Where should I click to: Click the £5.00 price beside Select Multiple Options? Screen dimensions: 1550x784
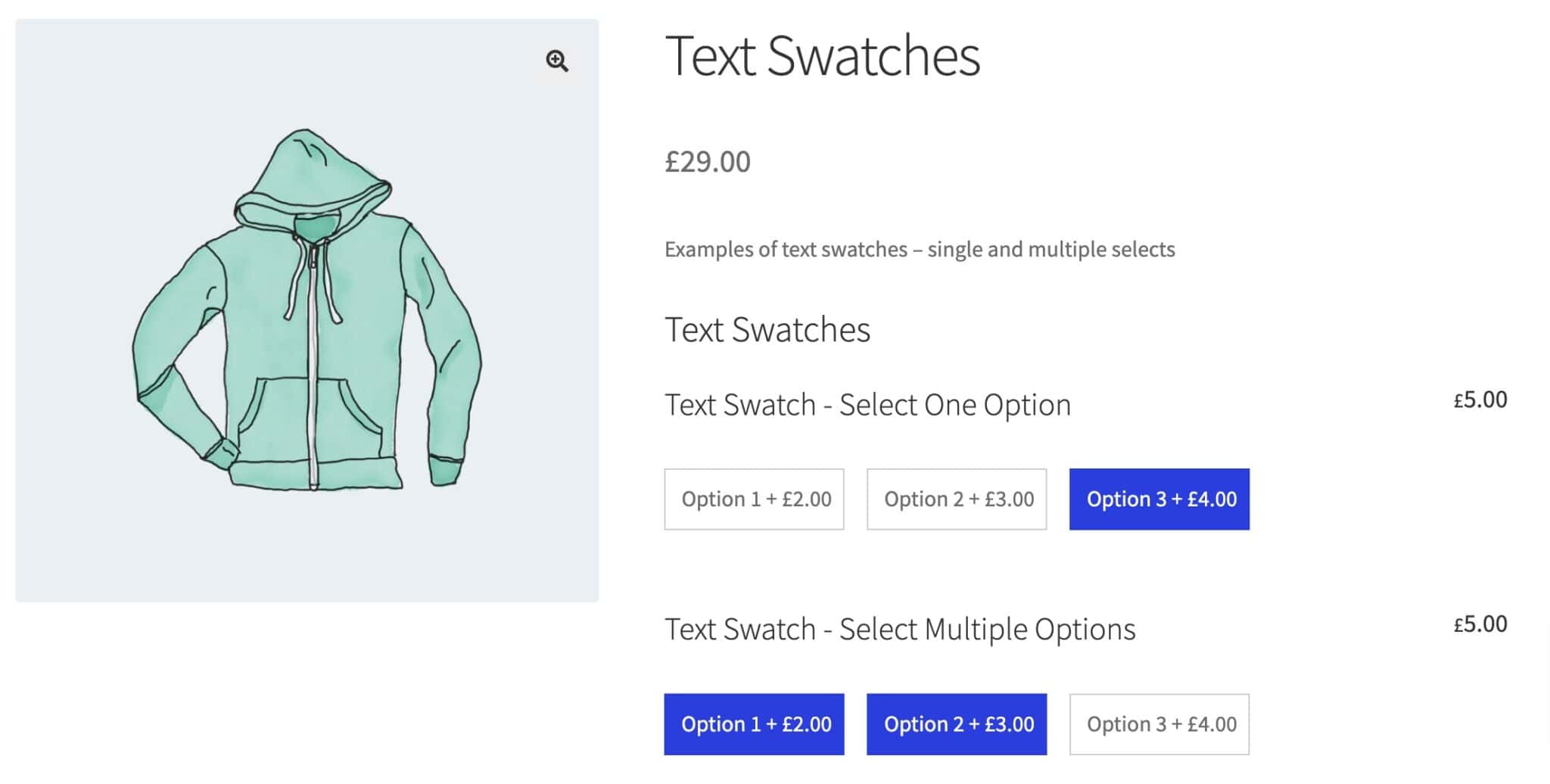1480,624
